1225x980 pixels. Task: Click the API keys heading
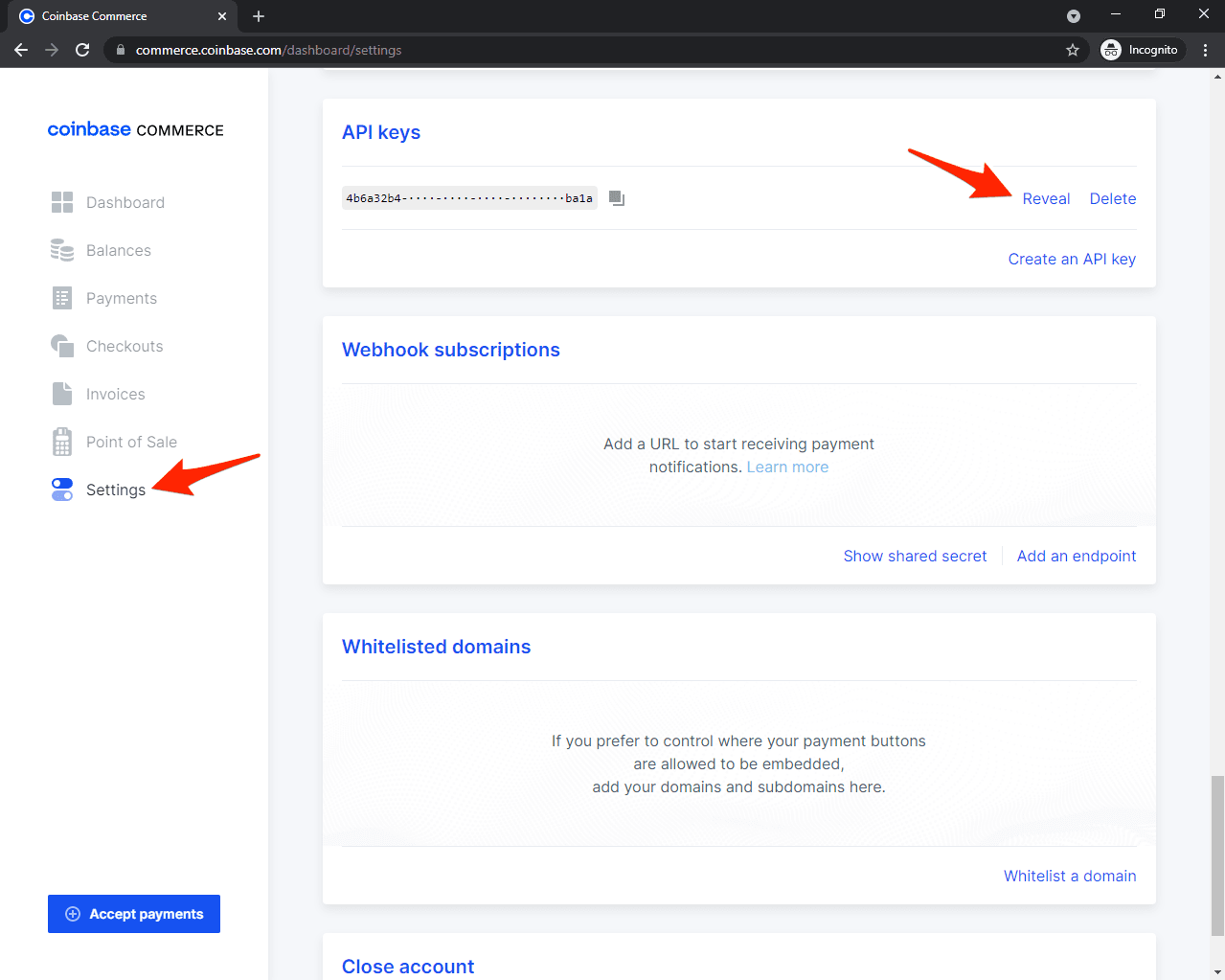pyautogui.click(x=381, y=132)
